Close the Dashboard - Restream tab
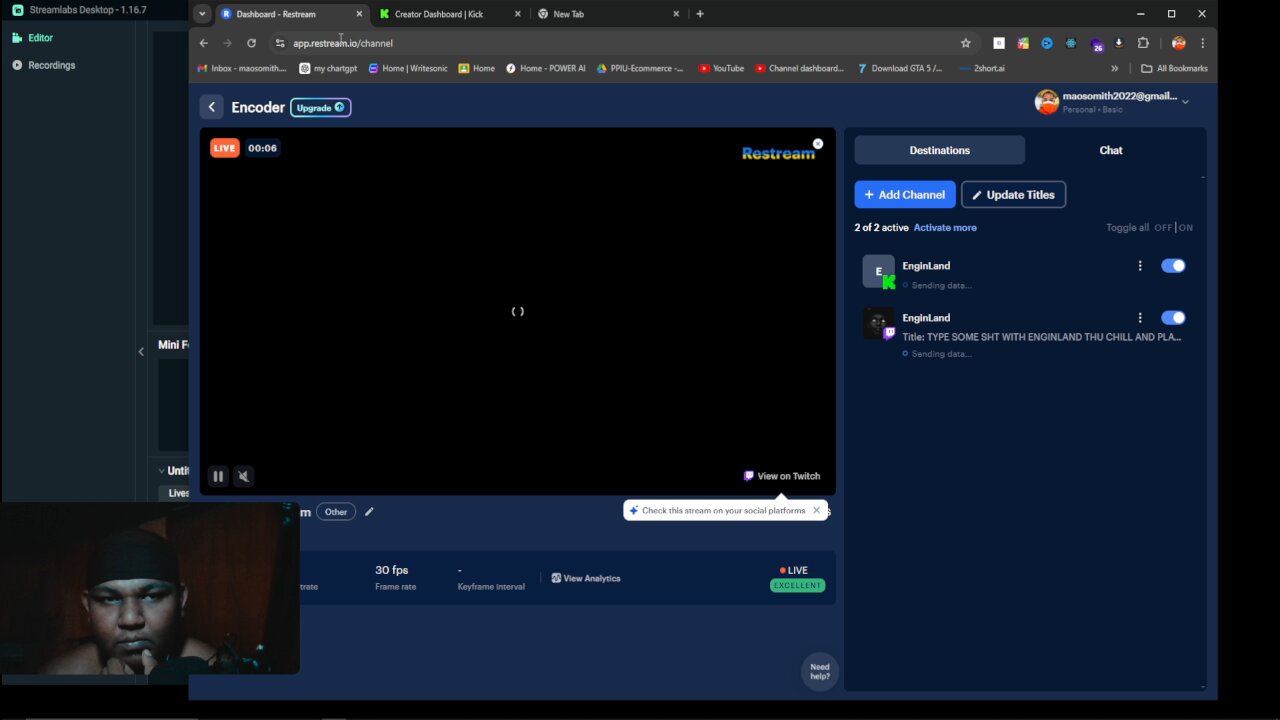This screenshot has height=720, width=1280. [x=359, y=14]
